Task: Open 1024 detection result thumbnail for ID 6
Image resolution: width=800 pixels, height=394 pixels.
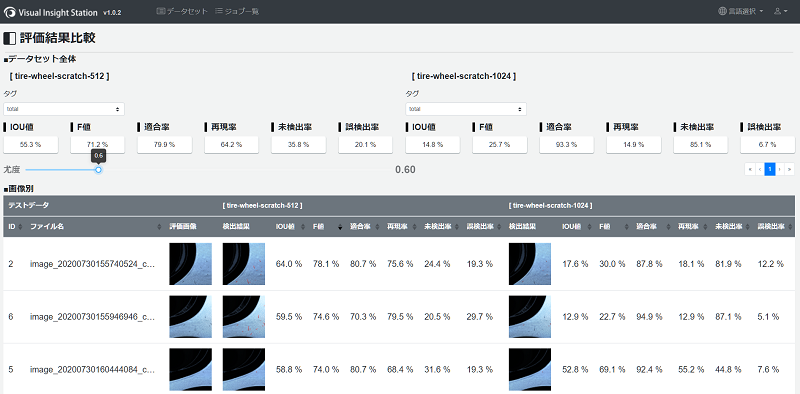Action: point(530,317)
